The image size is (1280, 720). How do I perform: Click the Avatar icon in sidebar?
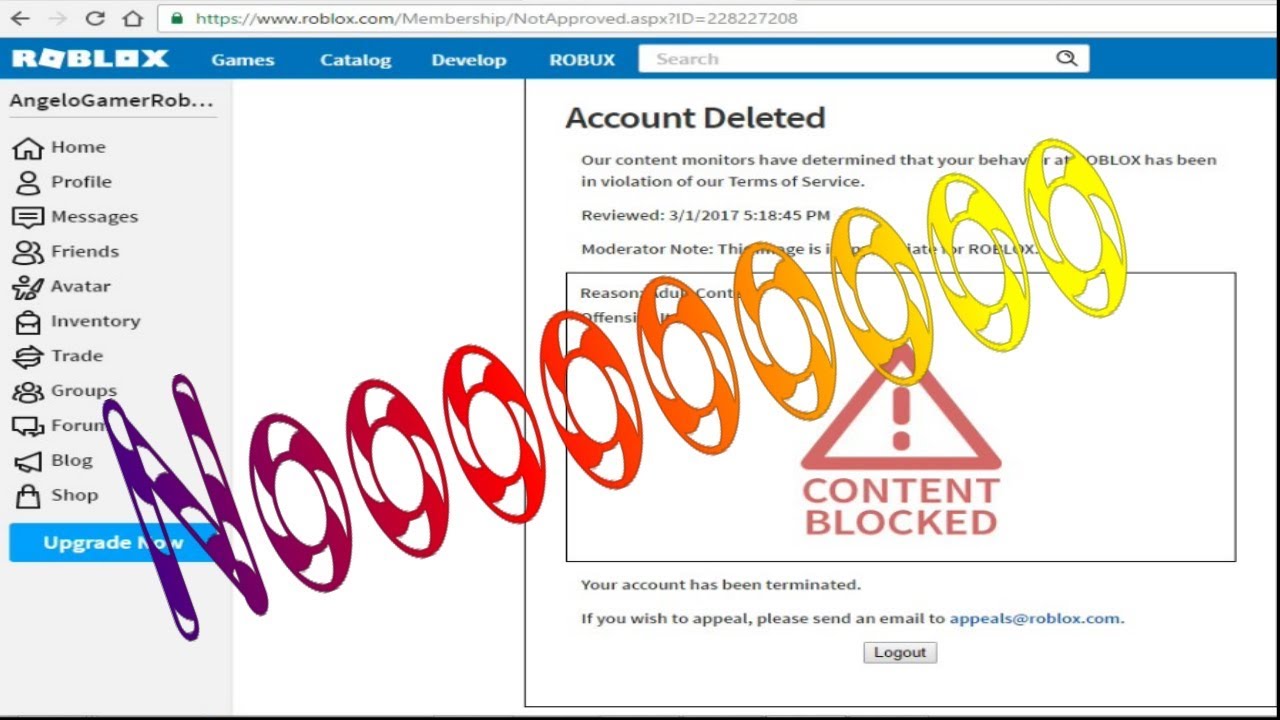[x=27, y=287]
